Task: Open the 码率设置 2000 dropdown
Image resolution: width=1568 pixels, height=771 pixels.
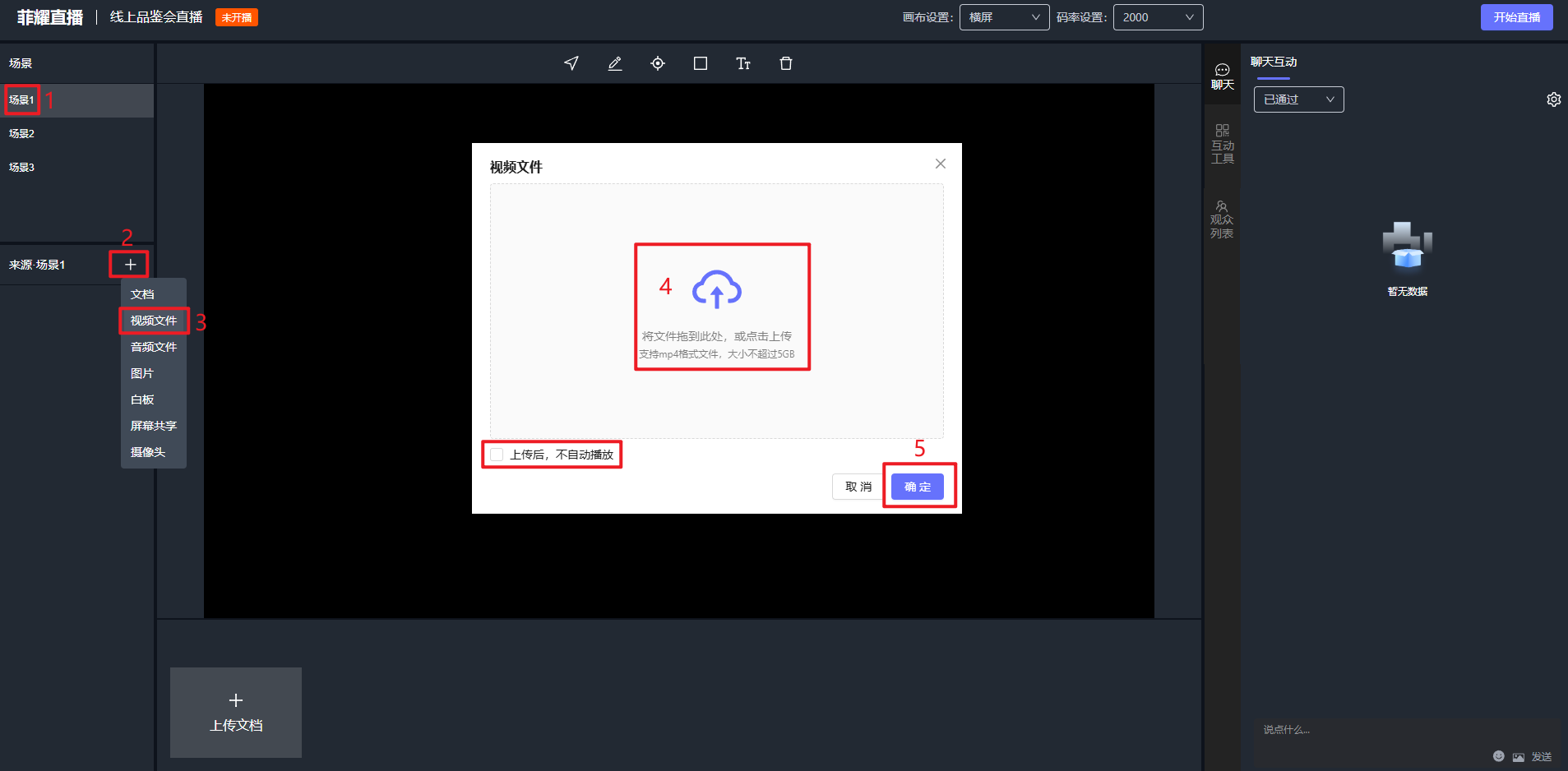Action: coord(1158,17)
